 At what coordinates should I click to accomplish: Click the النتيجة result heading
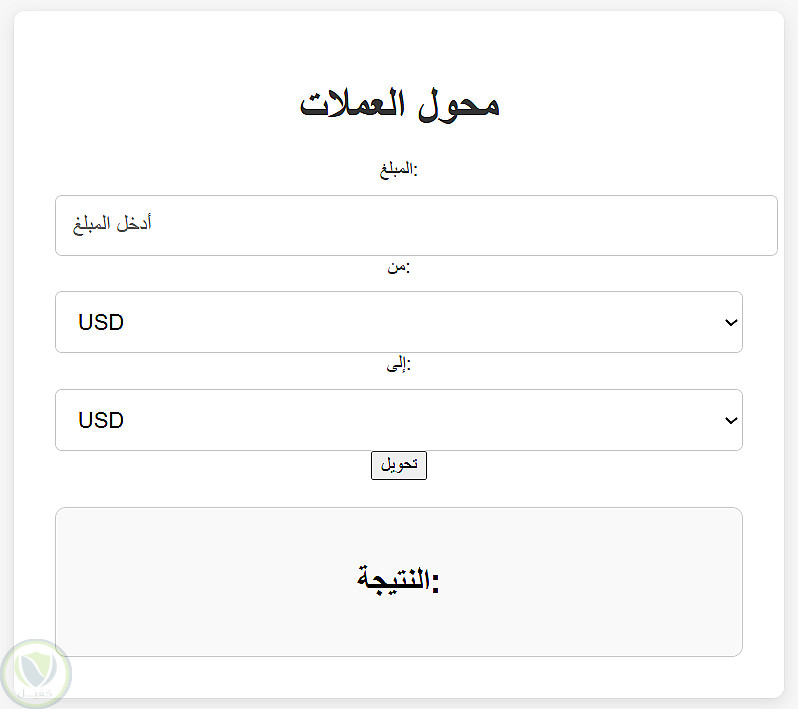pyautogui.click(x=398, y=580)
